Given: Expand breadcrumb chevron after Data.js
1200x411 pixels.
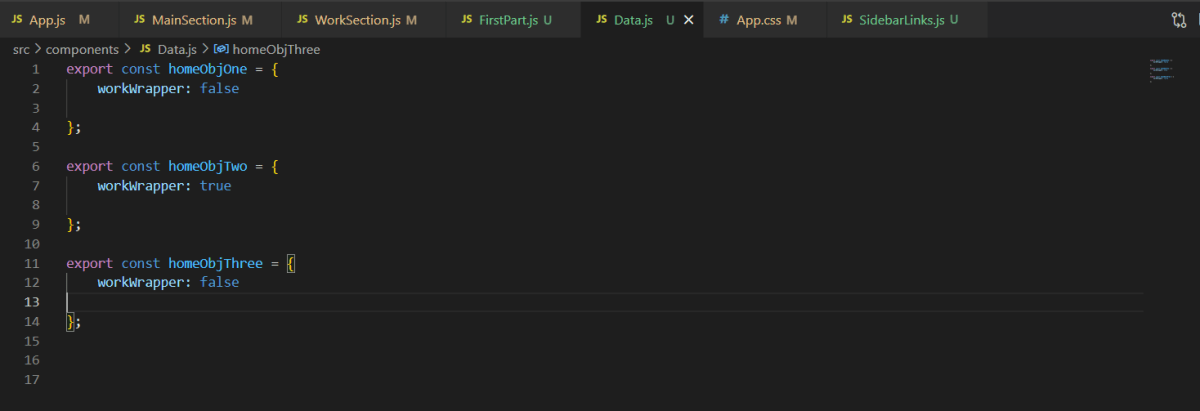Looking at the screenshot, I should [x=205, y=49].
